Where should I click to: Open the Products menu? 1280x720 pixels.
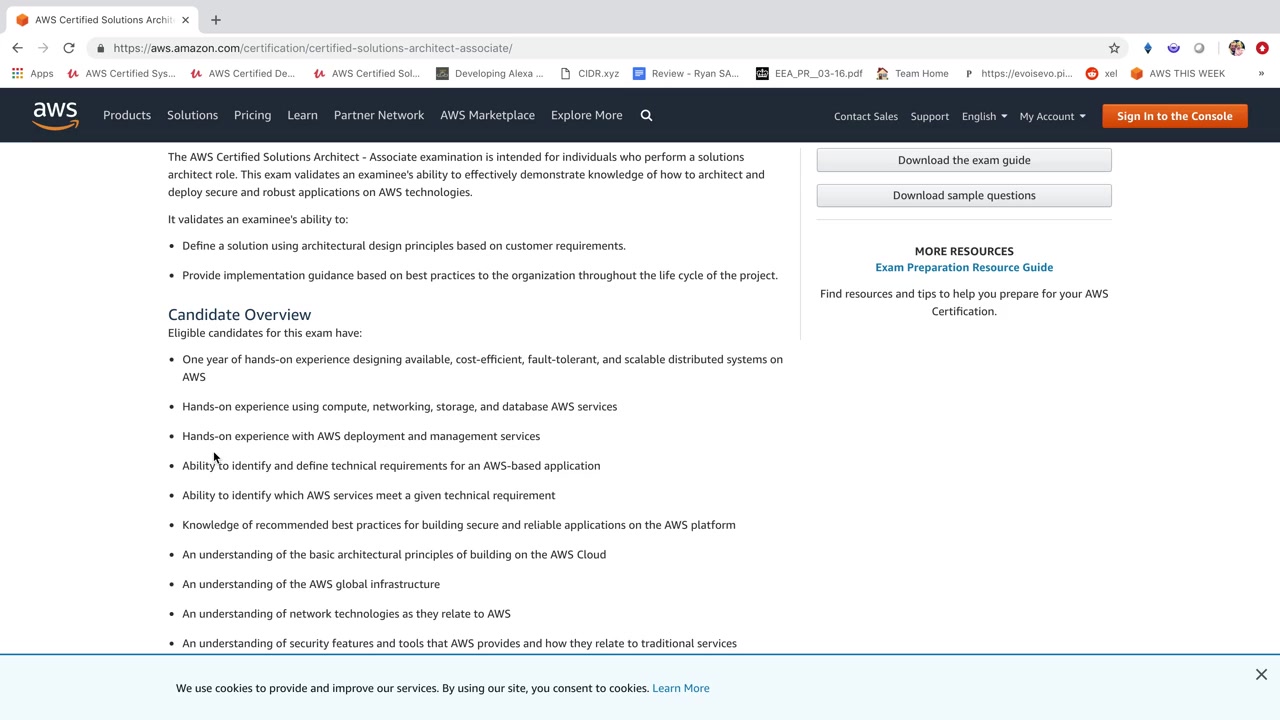(x=127, y=116)
